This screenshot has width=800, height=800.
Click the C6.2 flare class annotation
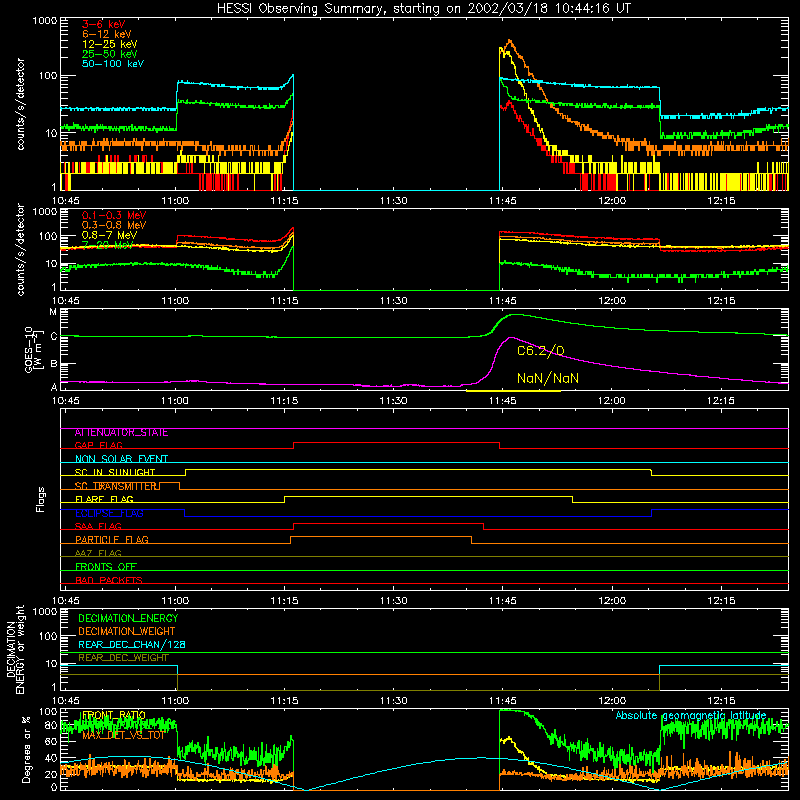tap(540, 351)
